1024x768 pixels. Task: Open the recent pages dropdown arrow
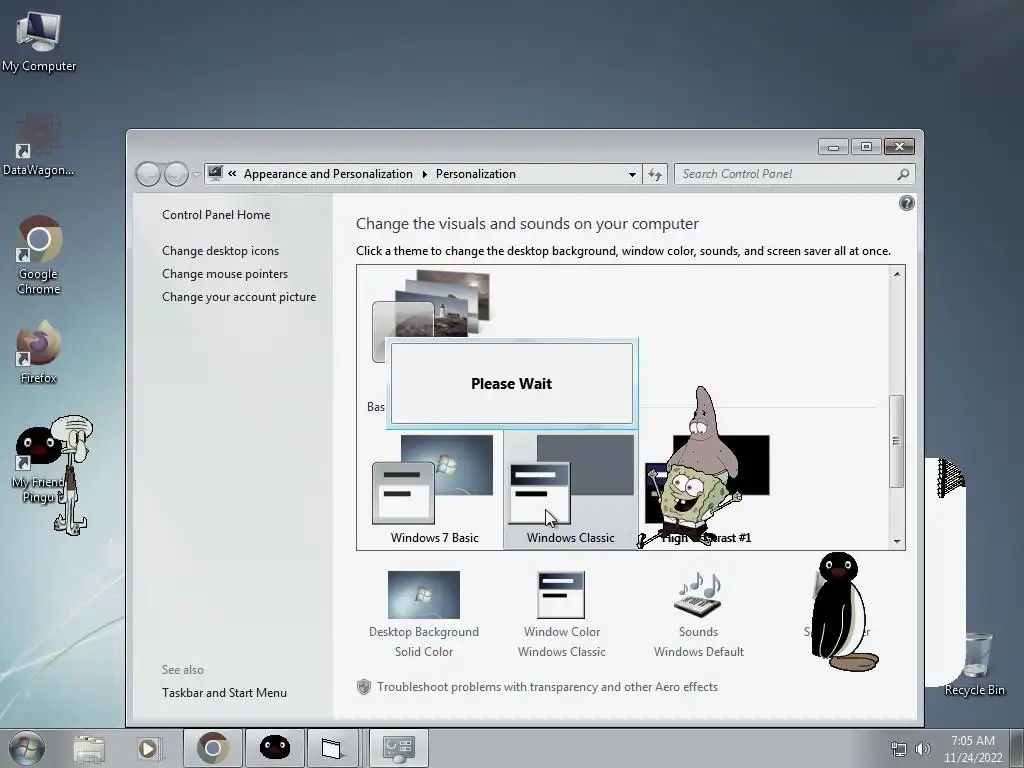[196, 175]
